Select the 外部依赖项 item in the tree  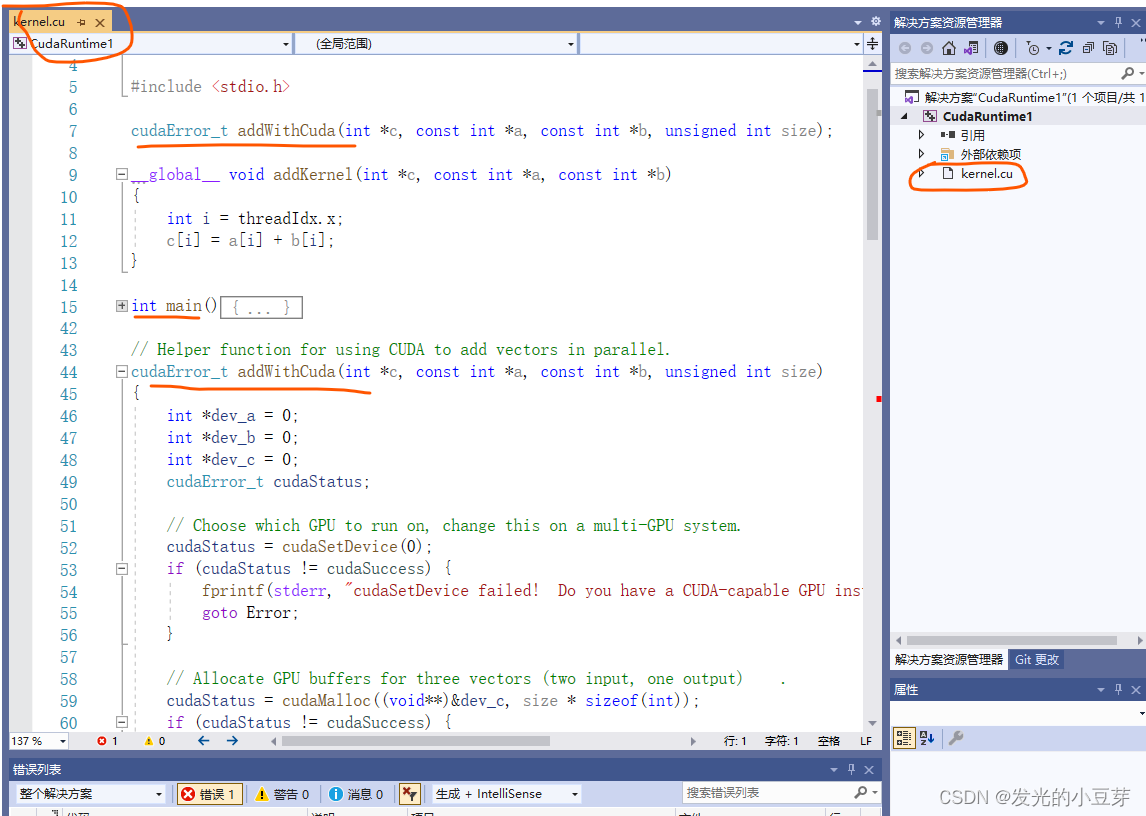[x=990, y=154]
